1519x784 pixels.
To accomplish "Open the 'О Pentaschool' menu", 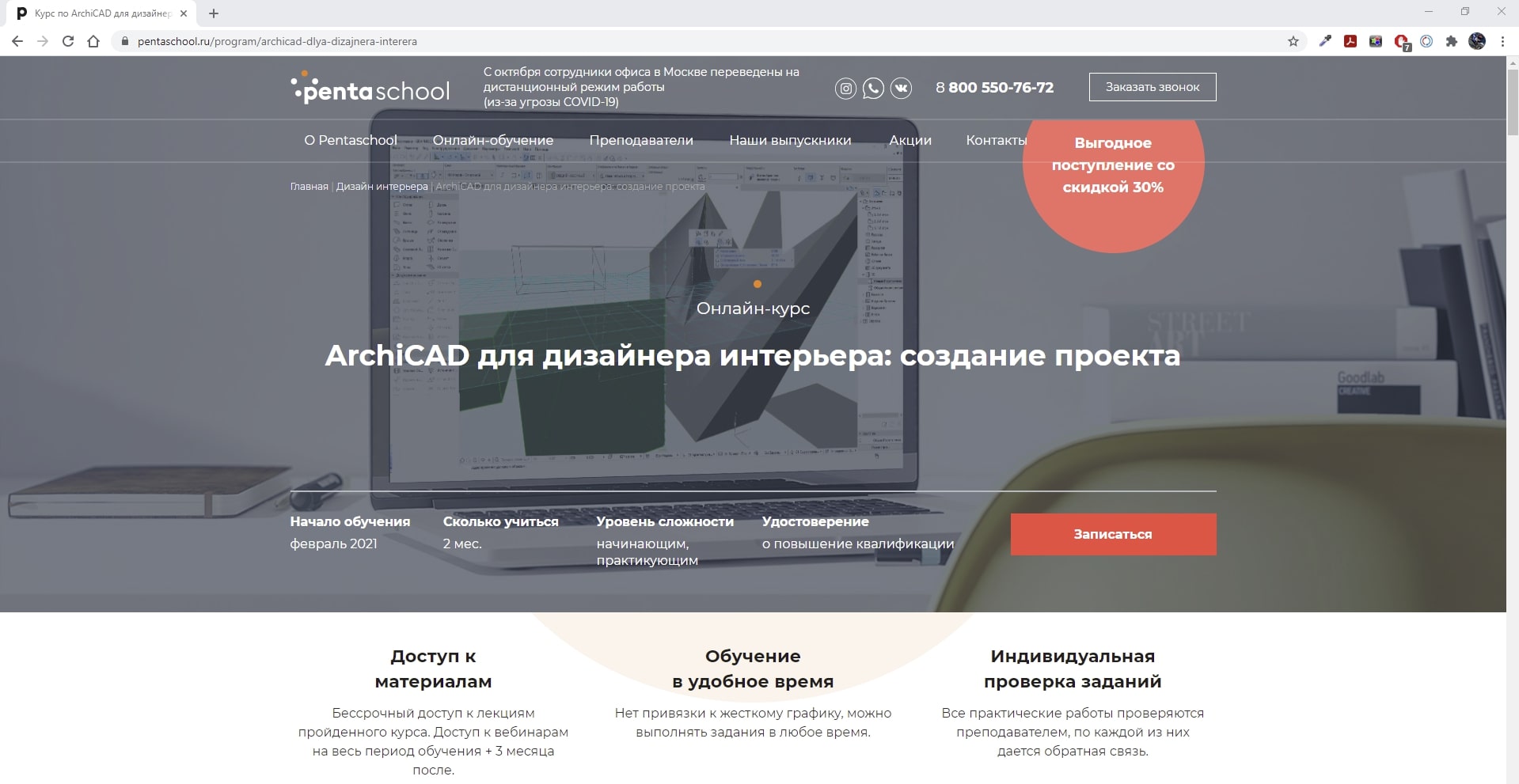I will click(x=351, y=140).
